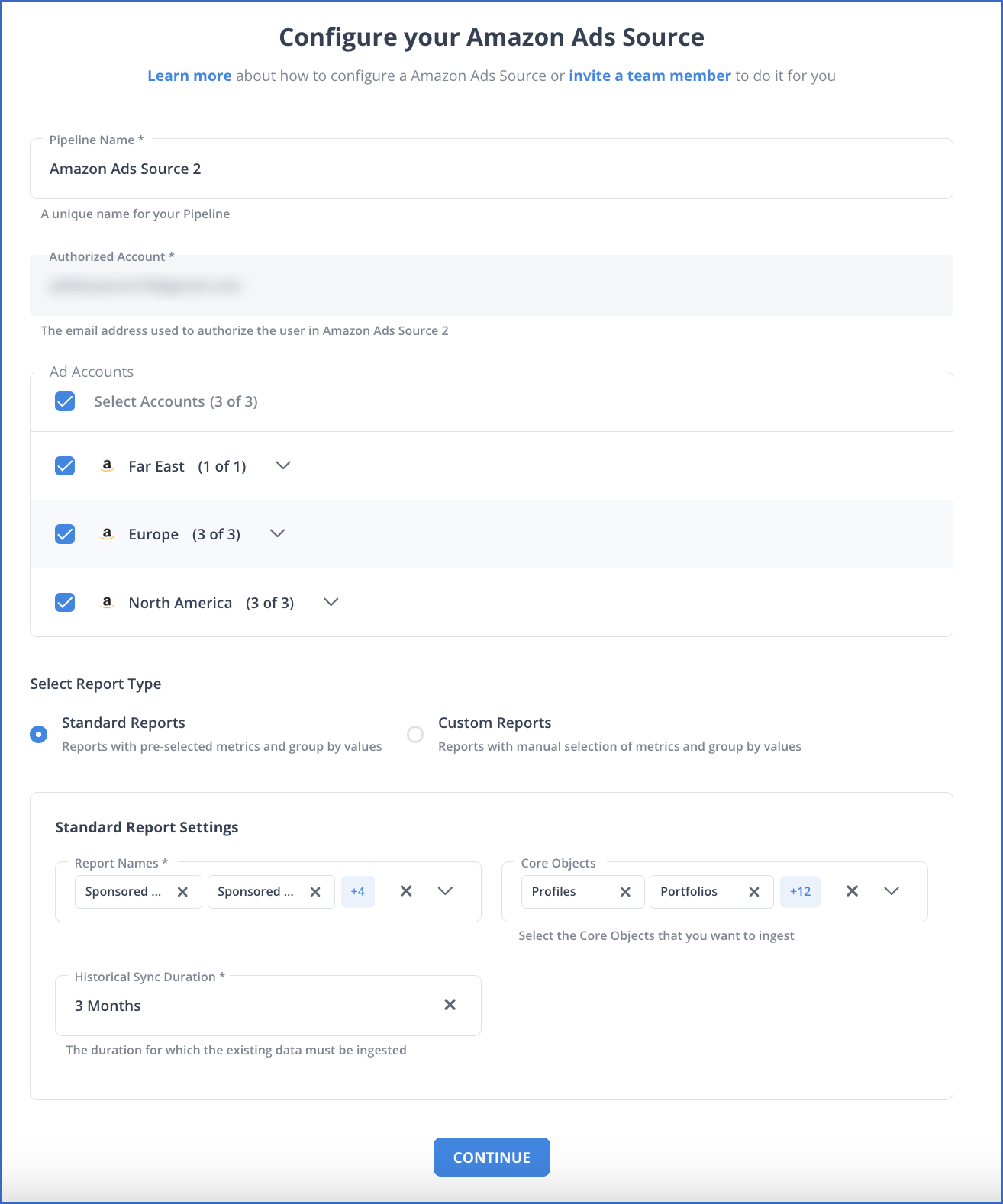Expand the Far East accounts list
The image size is (1003, 1204).
pos(283,465)
